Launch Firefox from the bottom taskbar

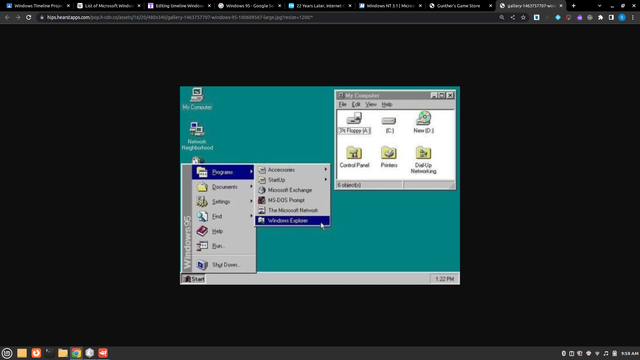pyautogui.click(x=36, y=353)
